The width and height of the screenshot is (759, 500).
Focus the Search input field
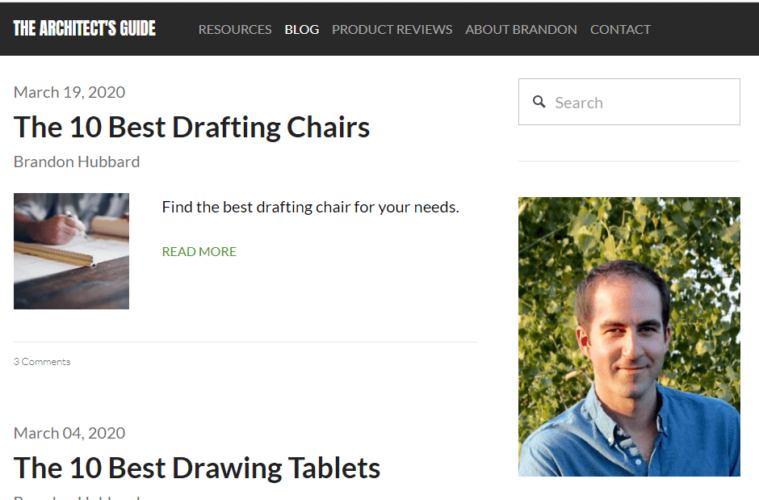pyautogui.click(x=640, y=102)
